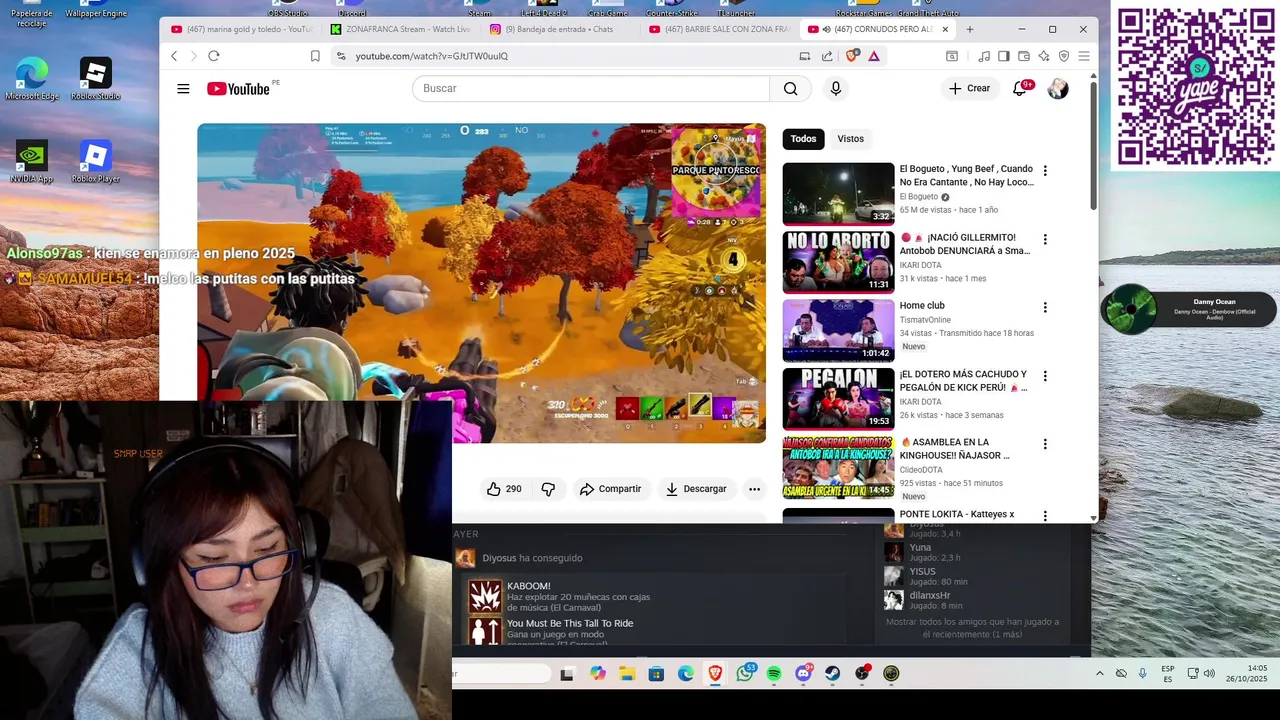Open options for El Bogueto video
Image resolution: width=1280 pixels, height=720 pixels.
pos(1045,171)
